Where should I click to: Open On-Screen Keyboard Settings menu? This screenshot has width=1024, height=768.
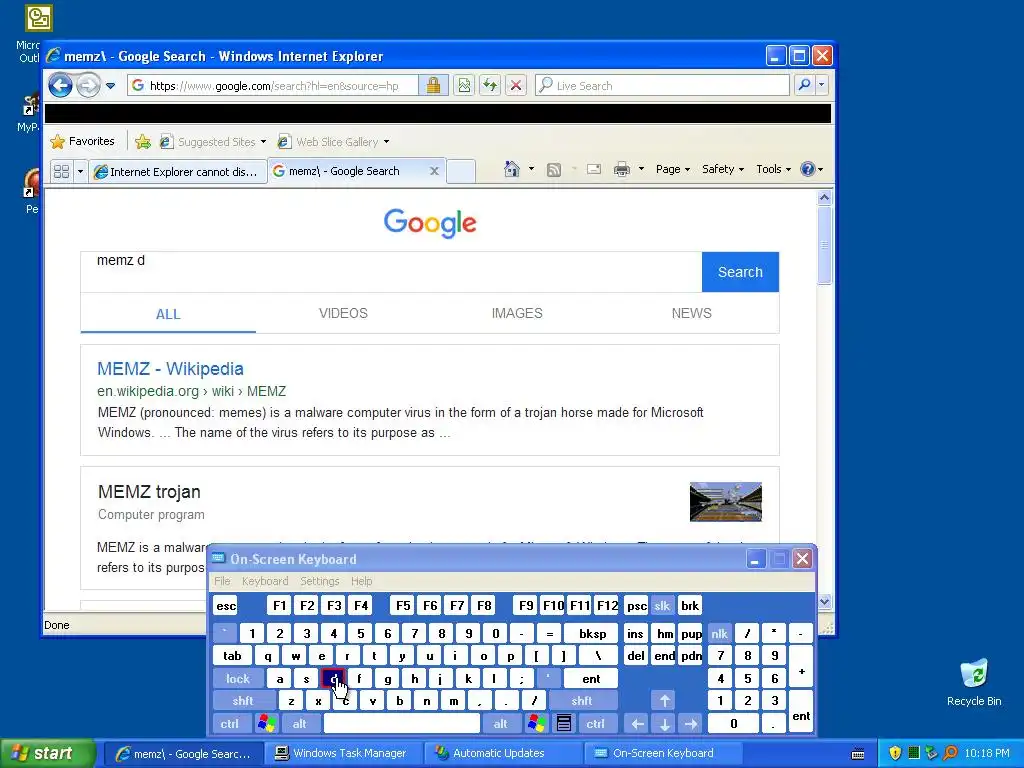[x=319, y=581]
